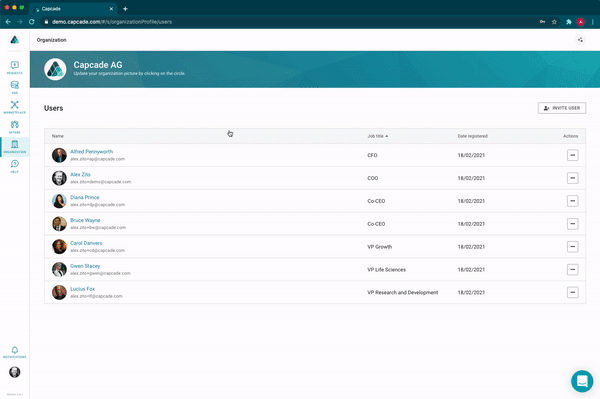The height and width of the screenshot is (399, 600).
Task: Click the Organization breadcrumb title
Action: 51,40
